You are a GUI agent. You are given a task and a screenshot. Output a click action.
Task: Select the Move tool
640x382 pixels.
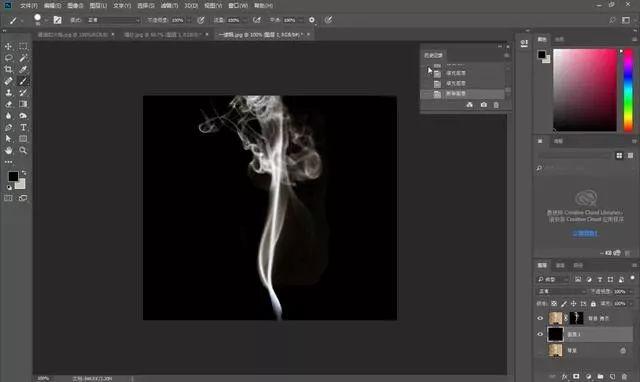pos(8,46)
